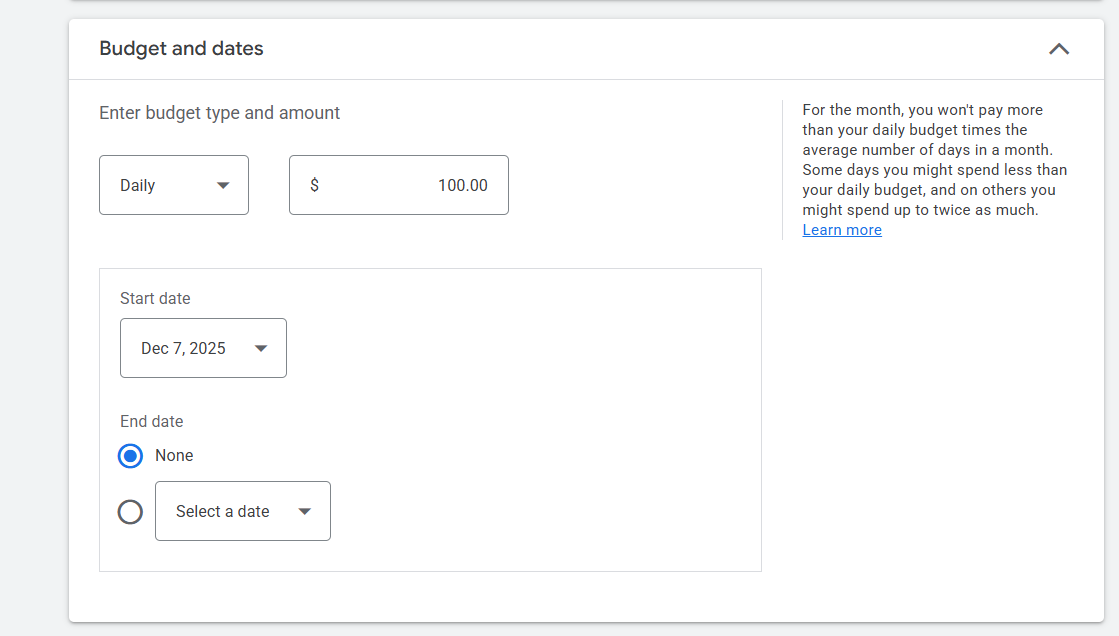Focus the budget amount field showing 100.00
This screenshot has height=636, width=1119.
pyautogui.click(x=420, y=185)
